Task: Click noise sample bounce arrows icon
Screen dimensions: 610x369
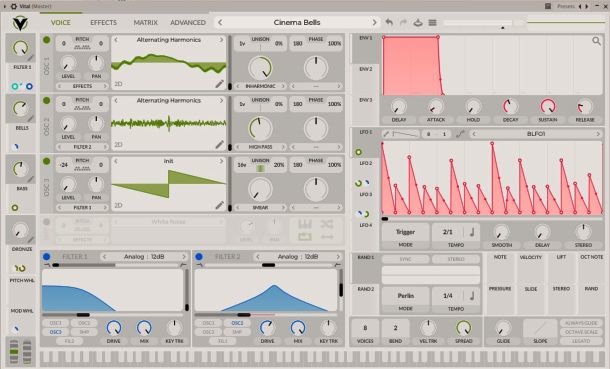Action: point(326,236)
